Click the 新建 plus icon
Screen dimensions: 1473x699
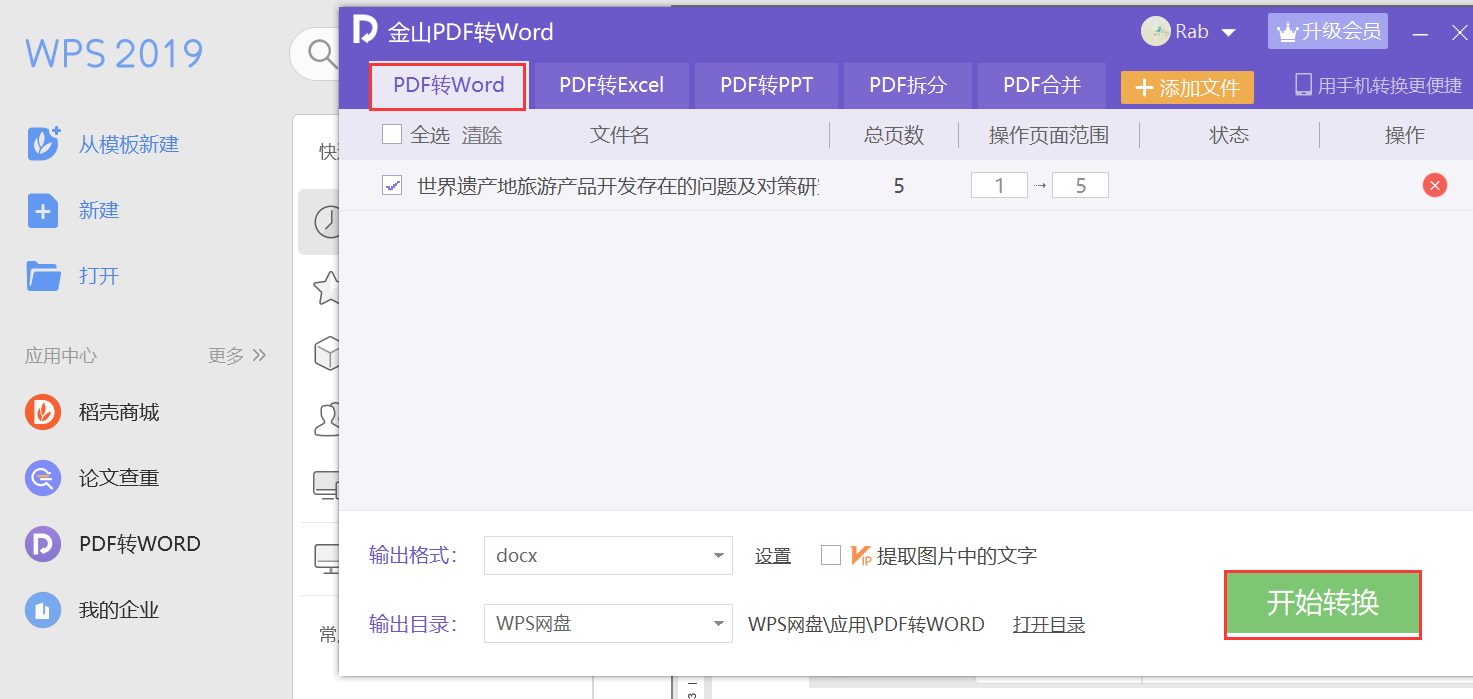point(43,211)
